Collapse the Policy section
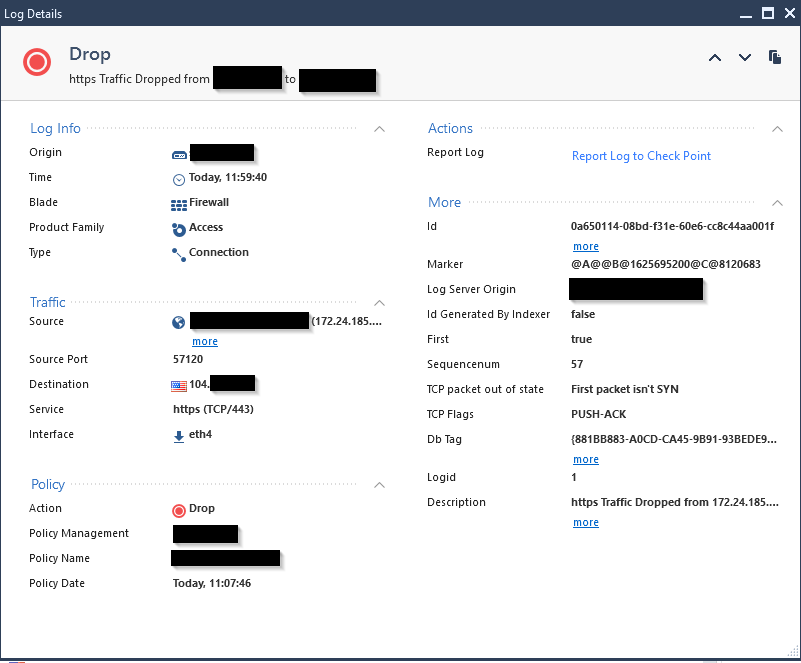Screen dimensions: 801x663 pyautogui.click(x=379, y=485)
